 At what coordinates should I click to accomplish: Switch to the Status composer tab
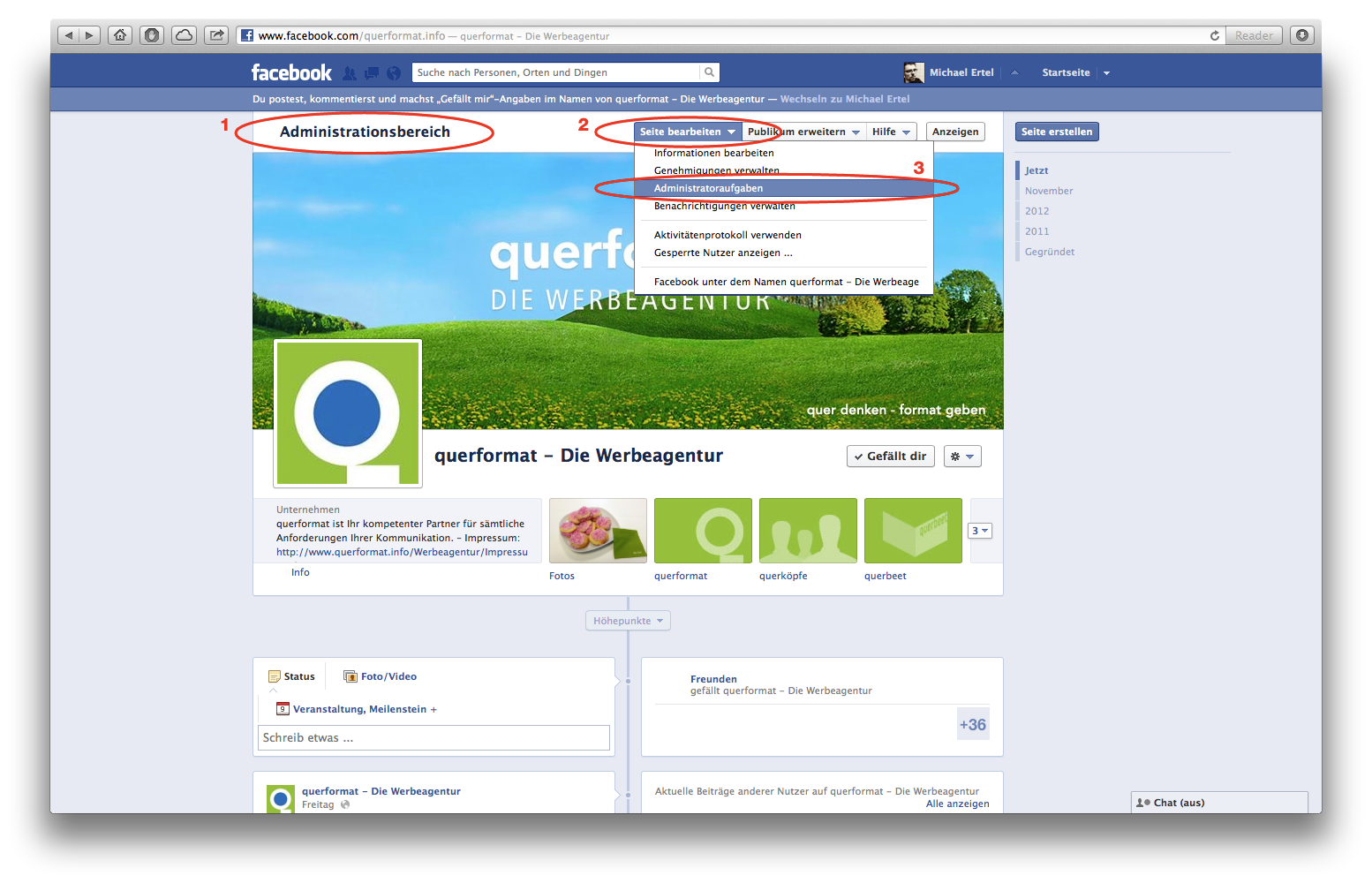[291, 676]
